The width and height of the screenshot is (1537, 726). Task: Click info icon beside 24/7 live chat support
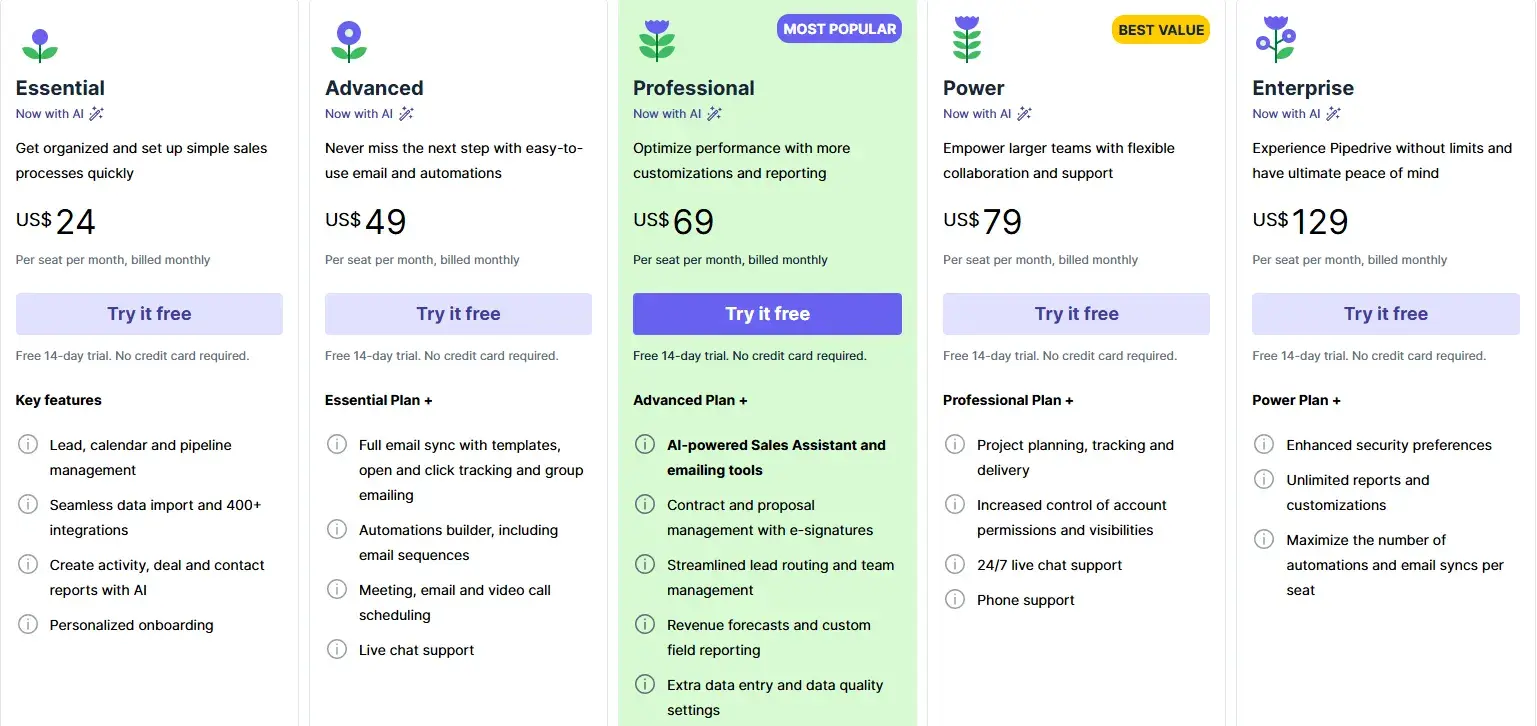click(954, 565)
